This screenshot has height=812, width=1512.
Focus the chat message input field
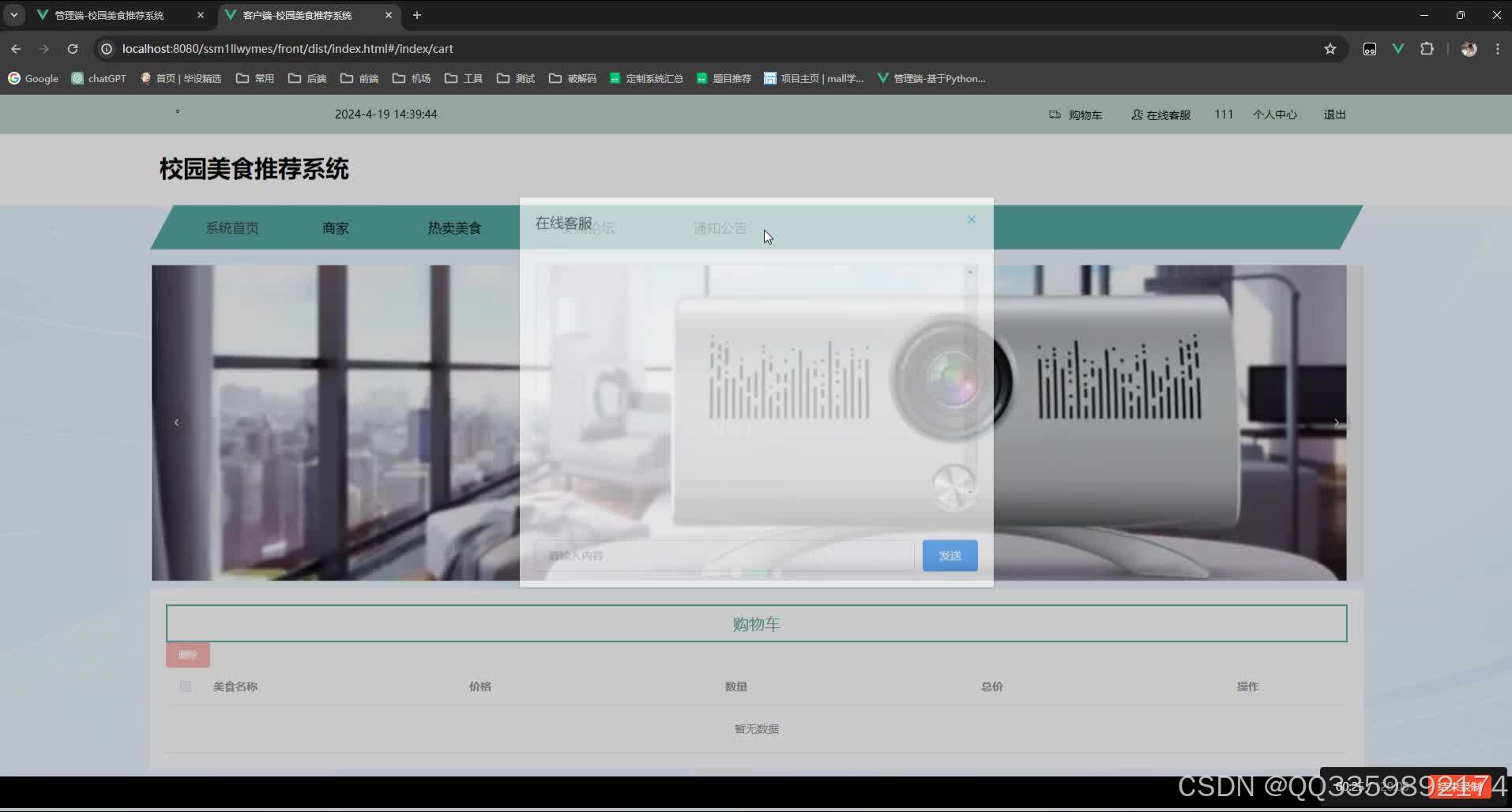point(724,556)
